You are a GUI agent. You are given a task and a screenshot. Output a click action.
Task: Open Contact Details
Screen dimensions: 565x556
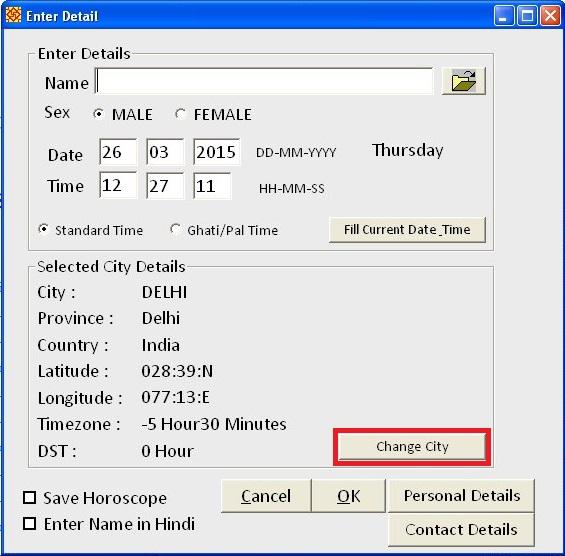coord(462,530)
